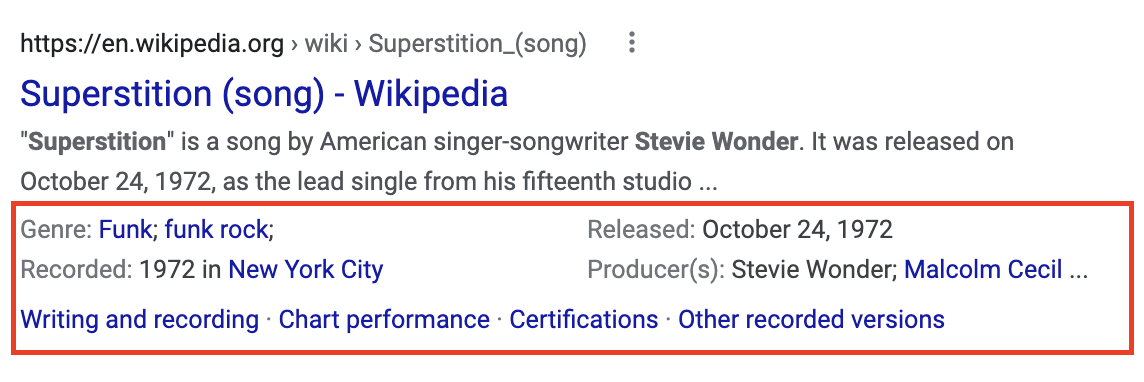Open the Malcolm Cecil producer link
This screenshot has width=1144, height=382.
tap(983, 270)
